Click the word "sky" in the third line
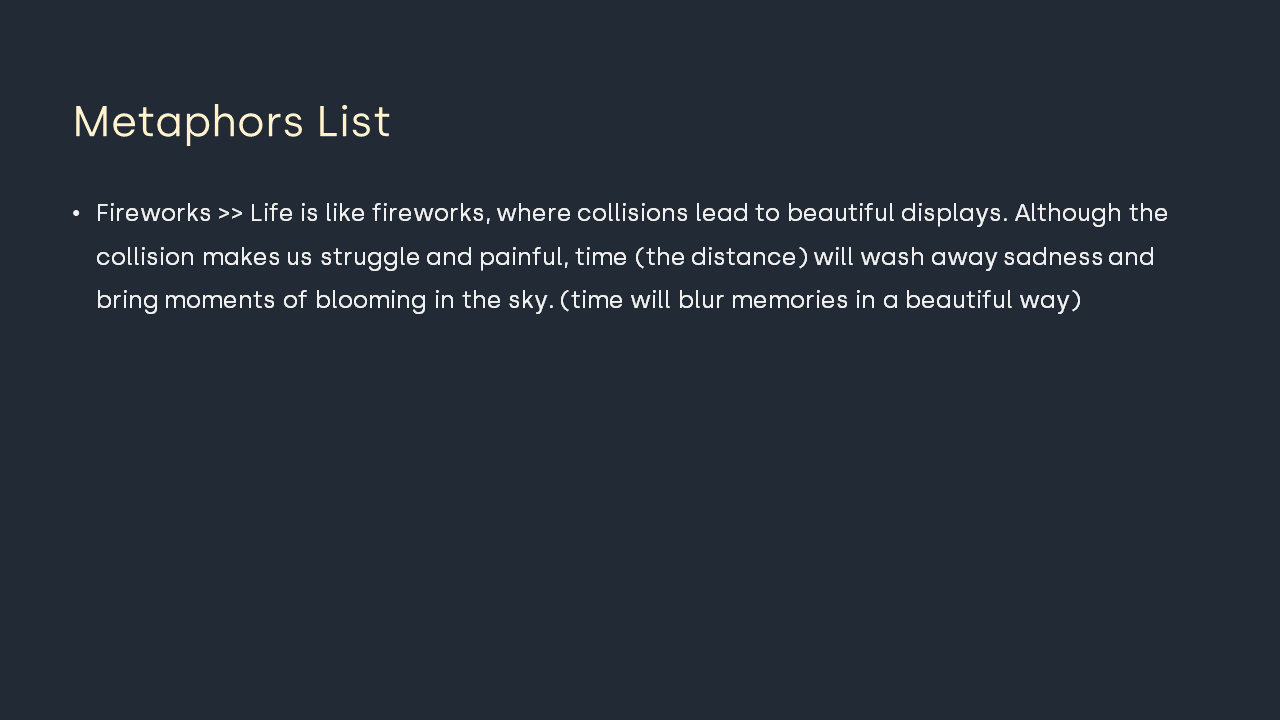Viewport: 1280px width, 720px height. pyautogui.click(x=527, y=301)
